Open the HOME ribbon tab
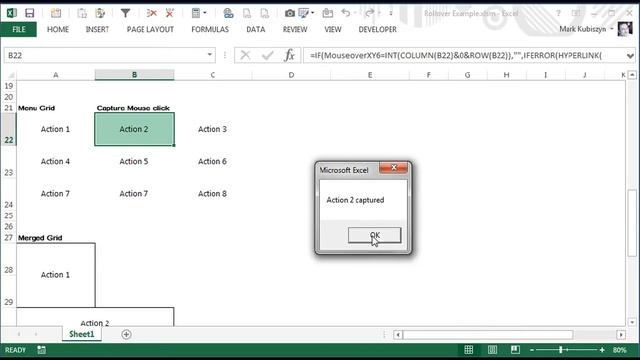 pyautogui.click(x=58, y=29)
